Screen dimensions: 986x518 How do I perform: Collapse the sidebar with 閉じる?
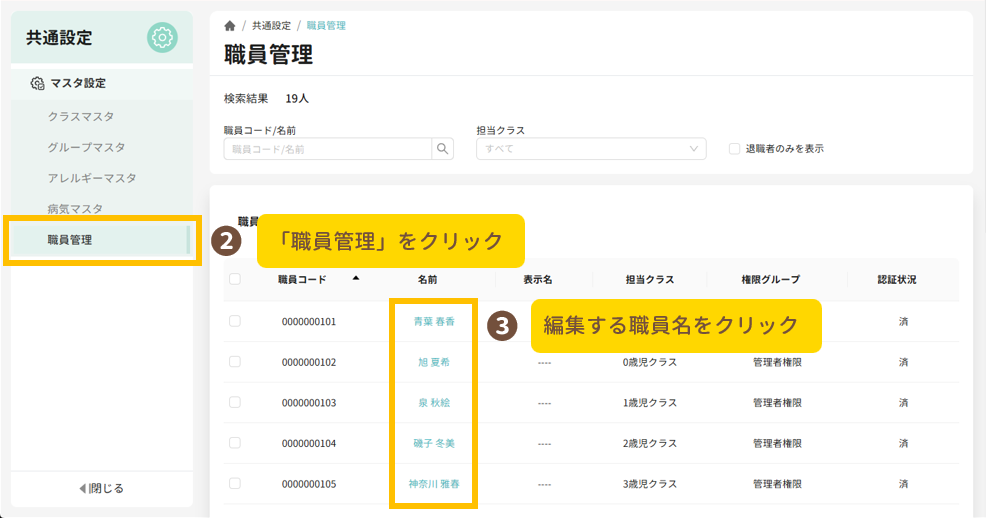coord(101,488)
